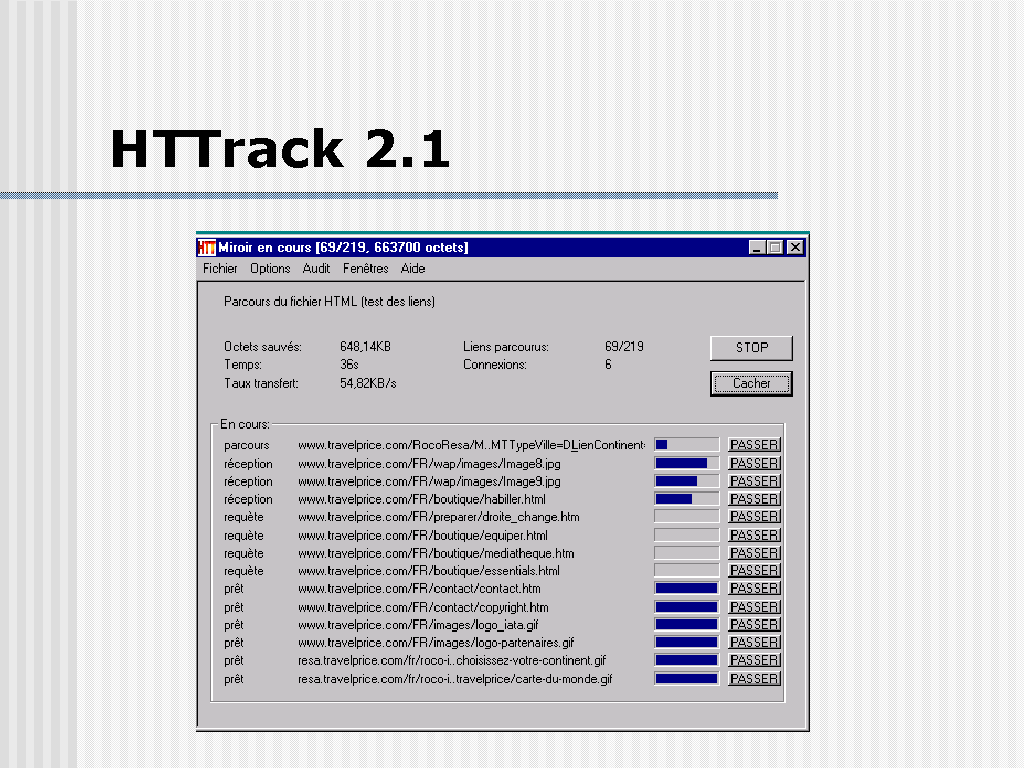Skip the parcours RocoResa link with PASSER
The image size is (1024, 768).
[754, 445]
